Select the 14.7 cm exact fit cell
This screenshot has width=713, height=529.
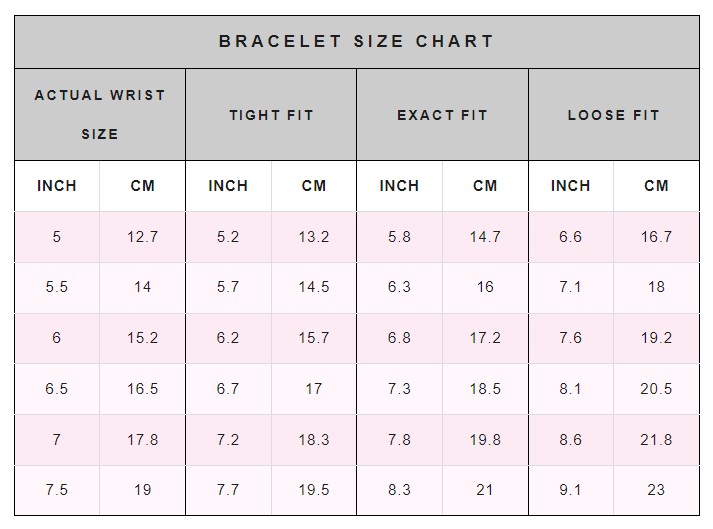485,237
